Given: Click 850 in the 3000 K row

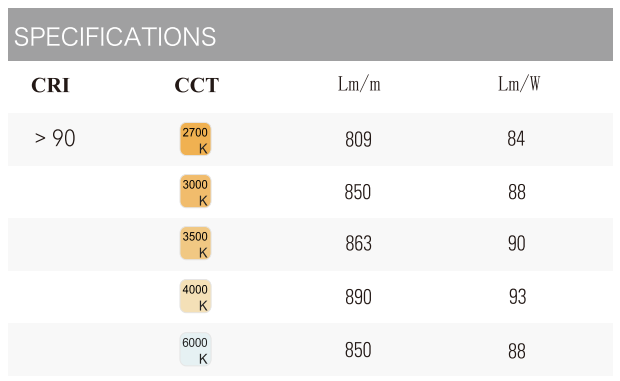Looking at the screenshot, I should click(357, 192).
